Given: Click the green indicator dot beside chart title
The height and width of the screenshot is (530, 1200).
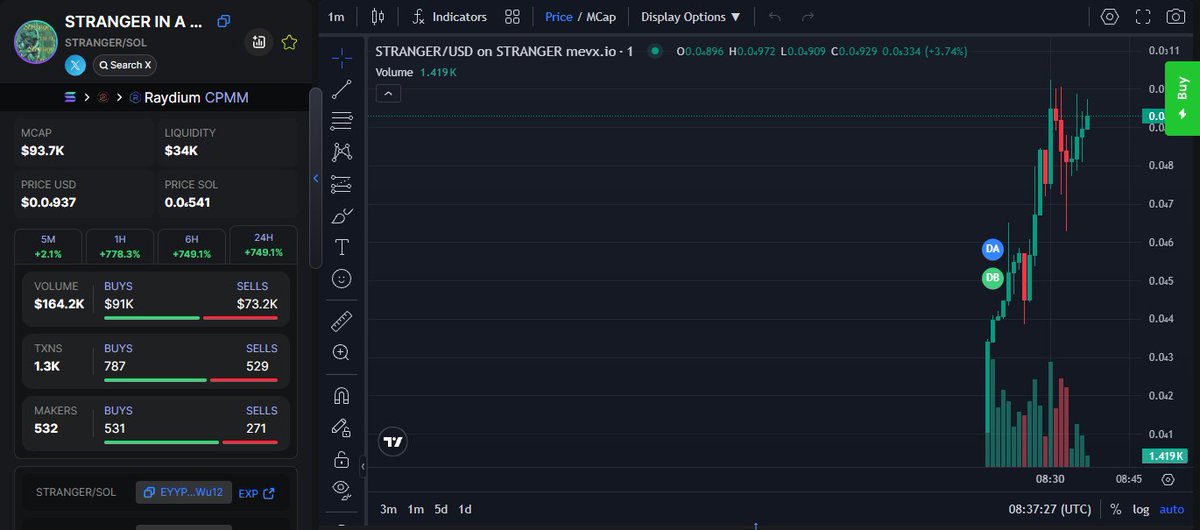Looking at the screenshot, I should 655,51.
